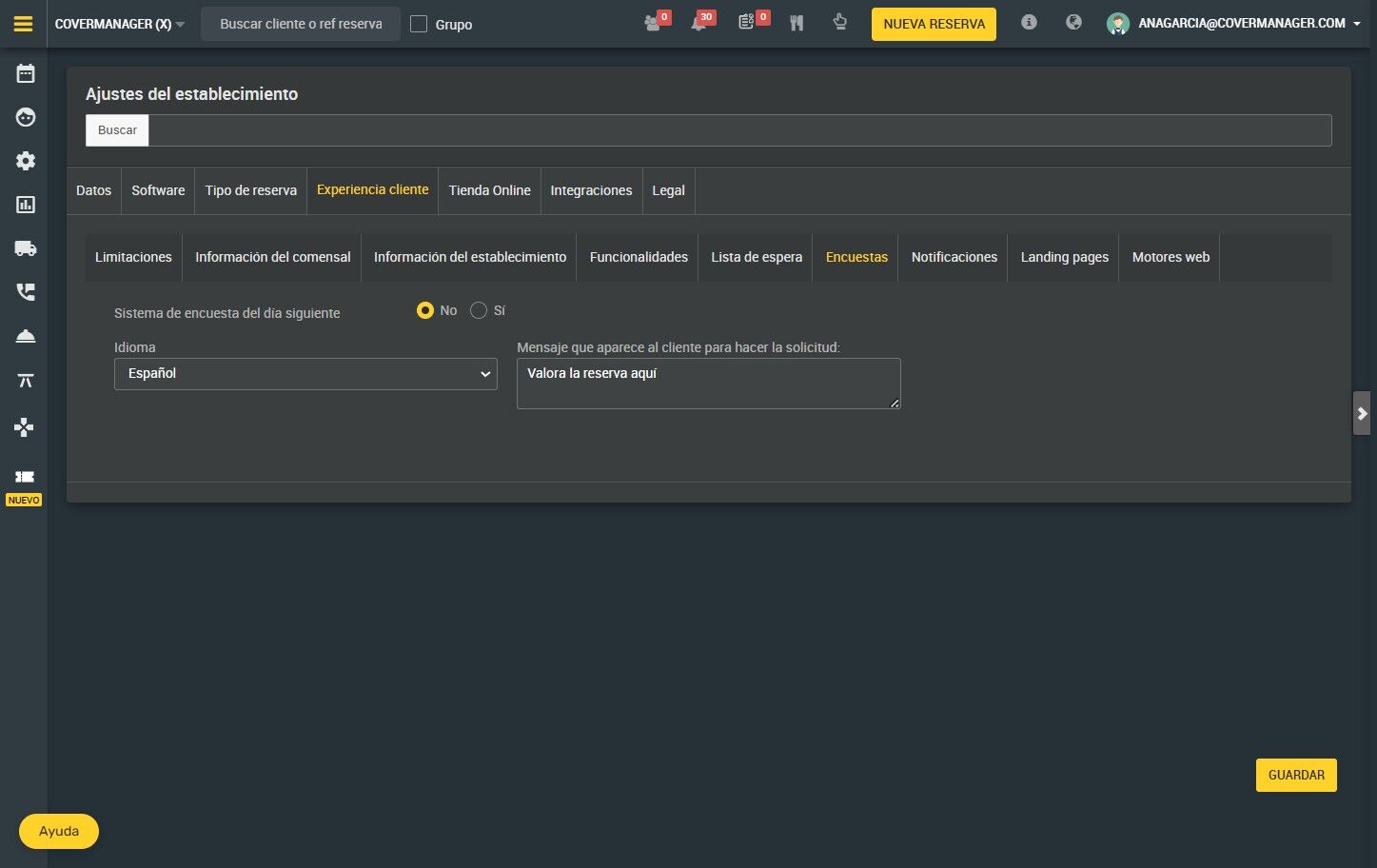The height and width of the screenshot is (868, 1377).
Task: Open the COVERMANAGER (X) venue dropdown
Action: click(x=120, y=24)
